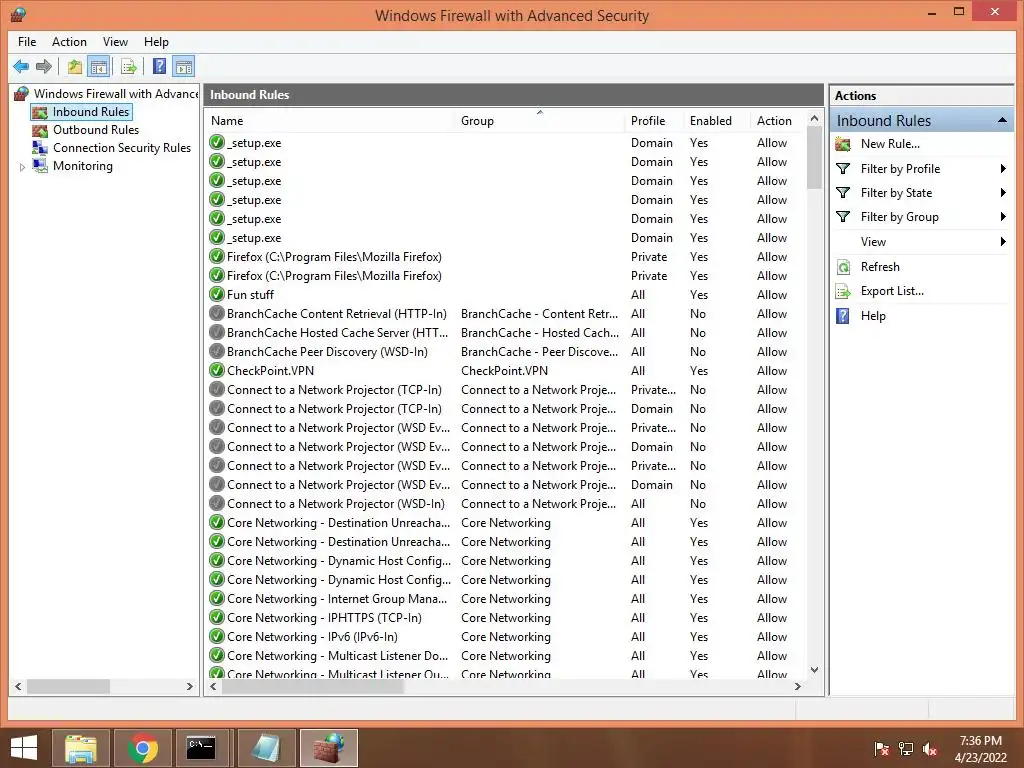Sort by the Profile column header
This screenshot has width=1024, height=768.
[654, 121]
